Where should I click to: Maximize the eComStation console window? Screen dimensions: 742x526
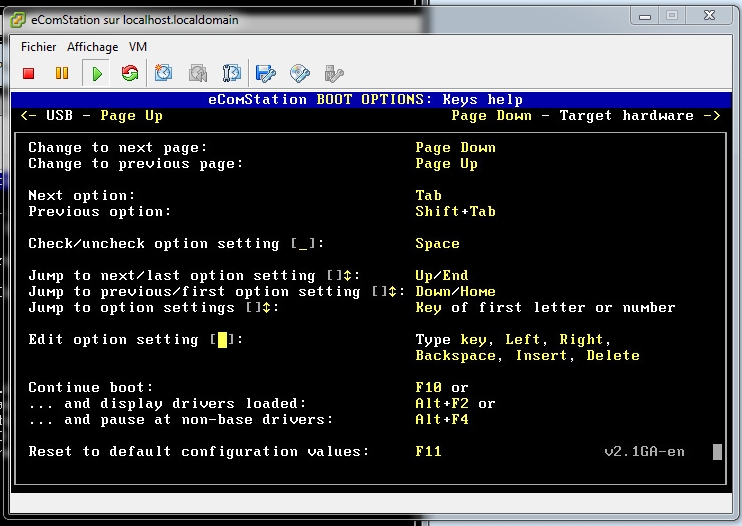point(671,16)
